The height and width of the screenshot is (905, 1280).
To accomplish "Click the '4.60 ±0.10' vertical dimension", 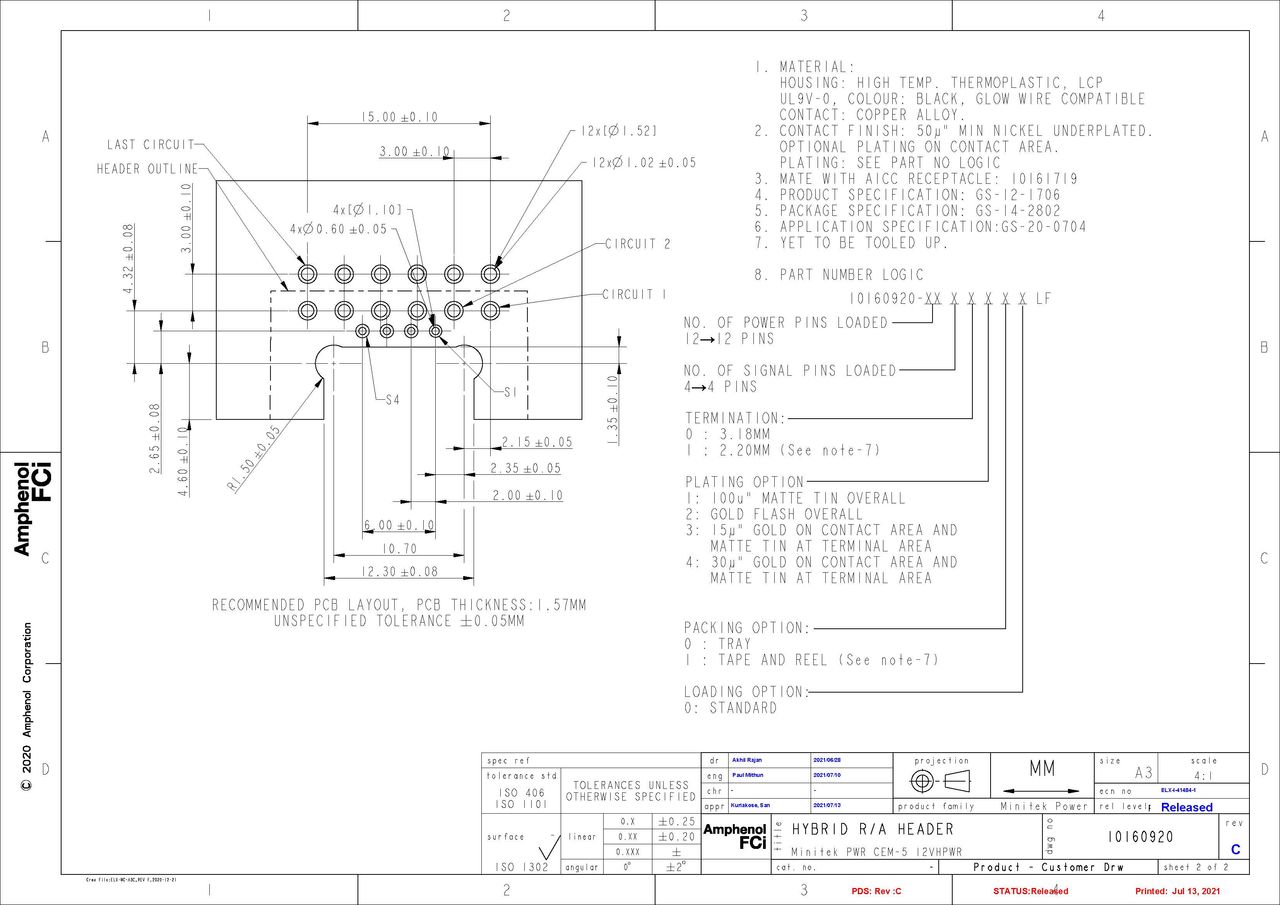I will [x=183, y=461].
